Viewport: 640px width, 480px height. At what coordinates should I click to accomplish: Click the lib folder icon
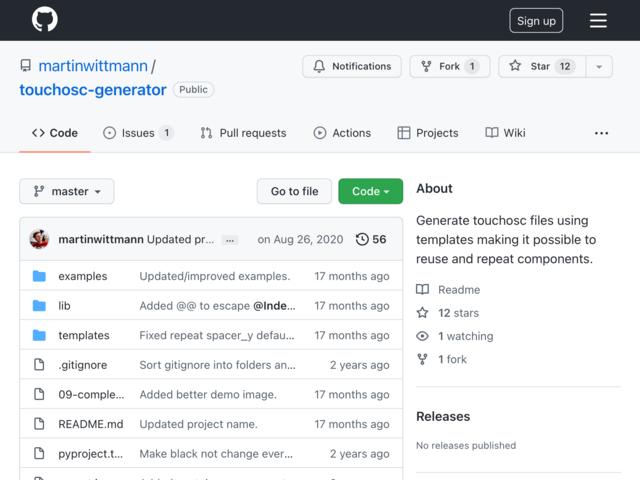[x=39, y=306]
